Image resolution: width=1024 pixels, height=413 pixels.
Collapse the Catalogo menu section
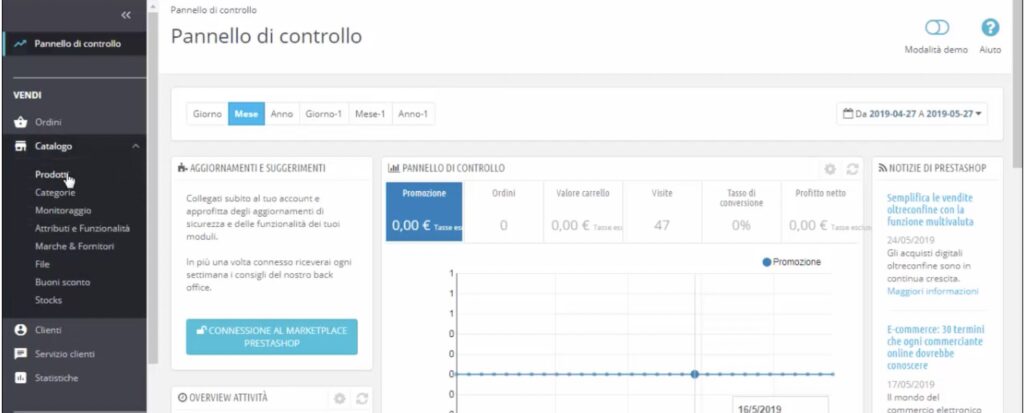click(135, 147)
